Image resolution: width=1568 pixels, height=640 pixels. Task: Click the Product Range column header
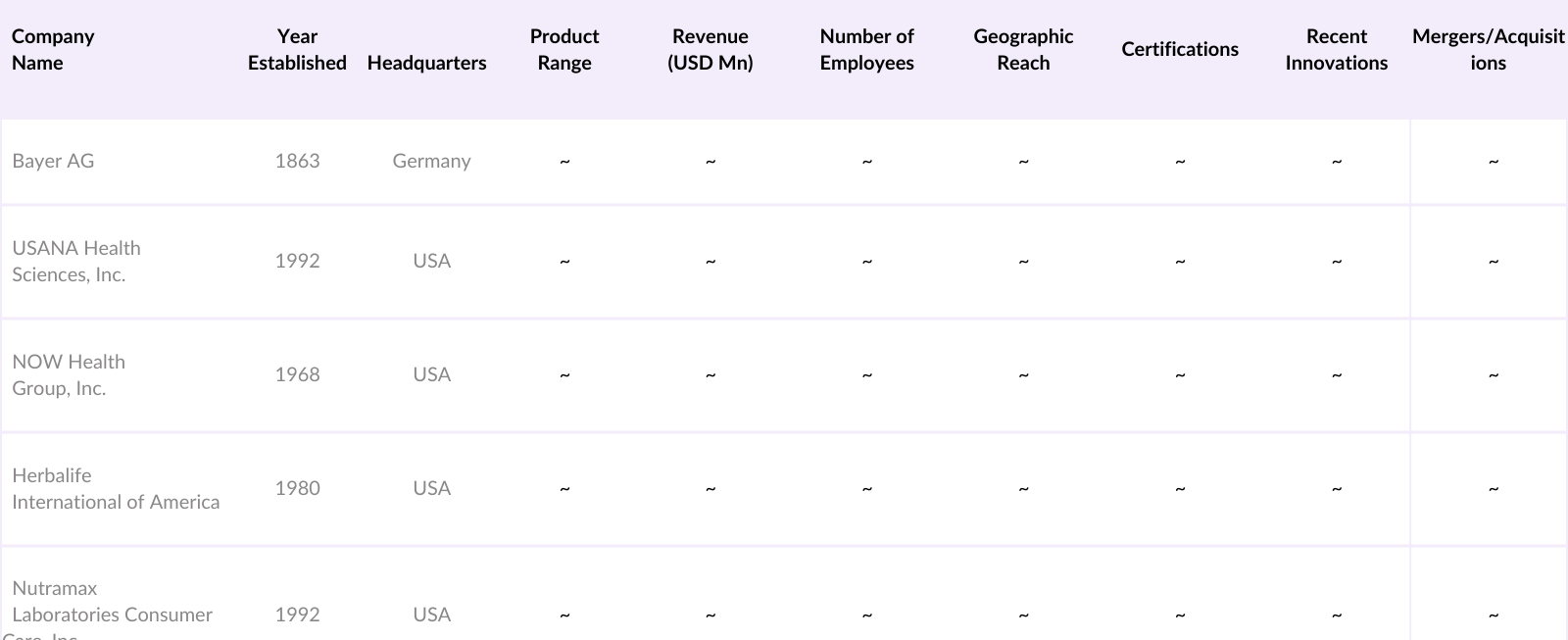[x=564, y=49]
